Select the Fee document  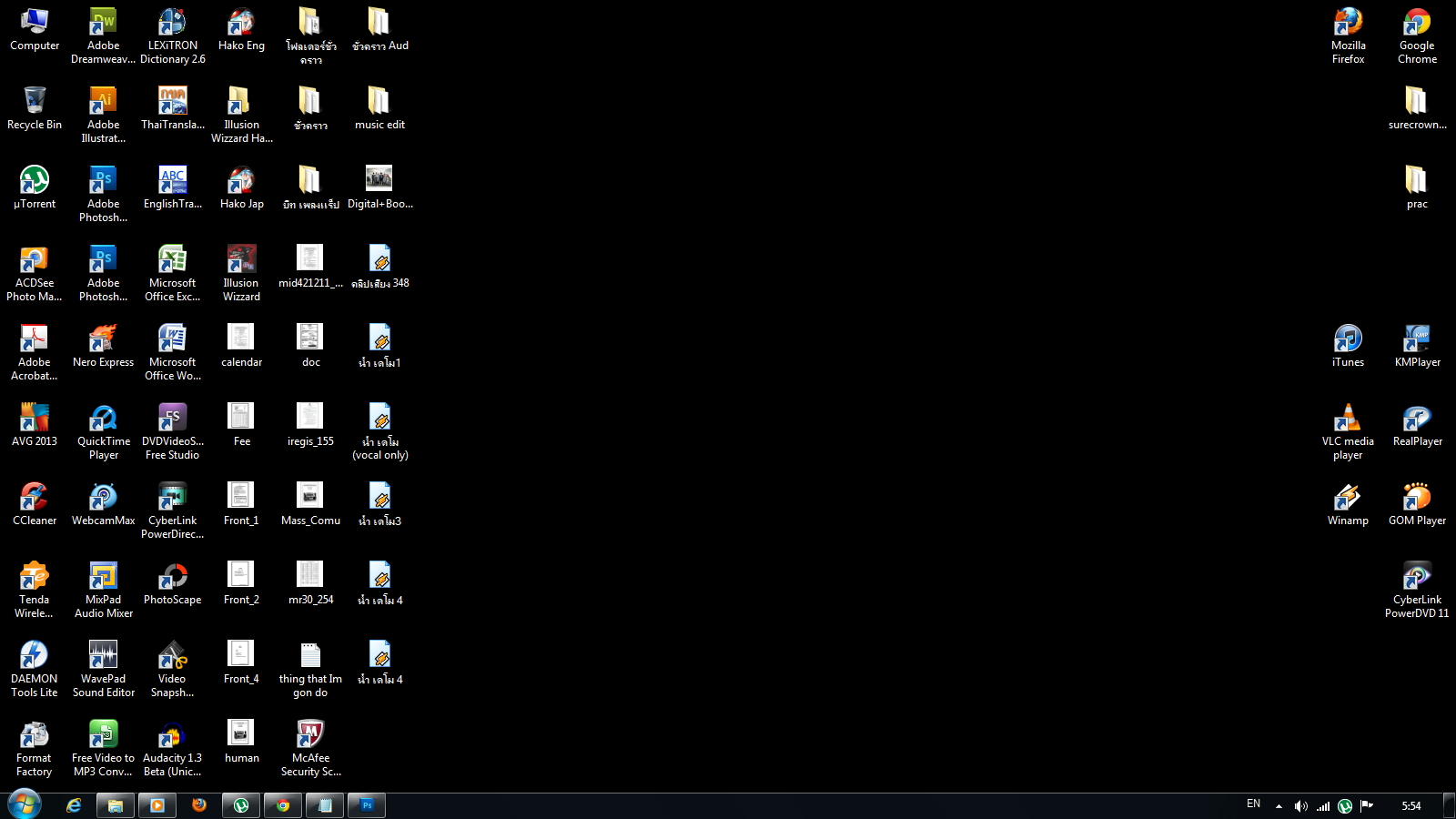242,425
